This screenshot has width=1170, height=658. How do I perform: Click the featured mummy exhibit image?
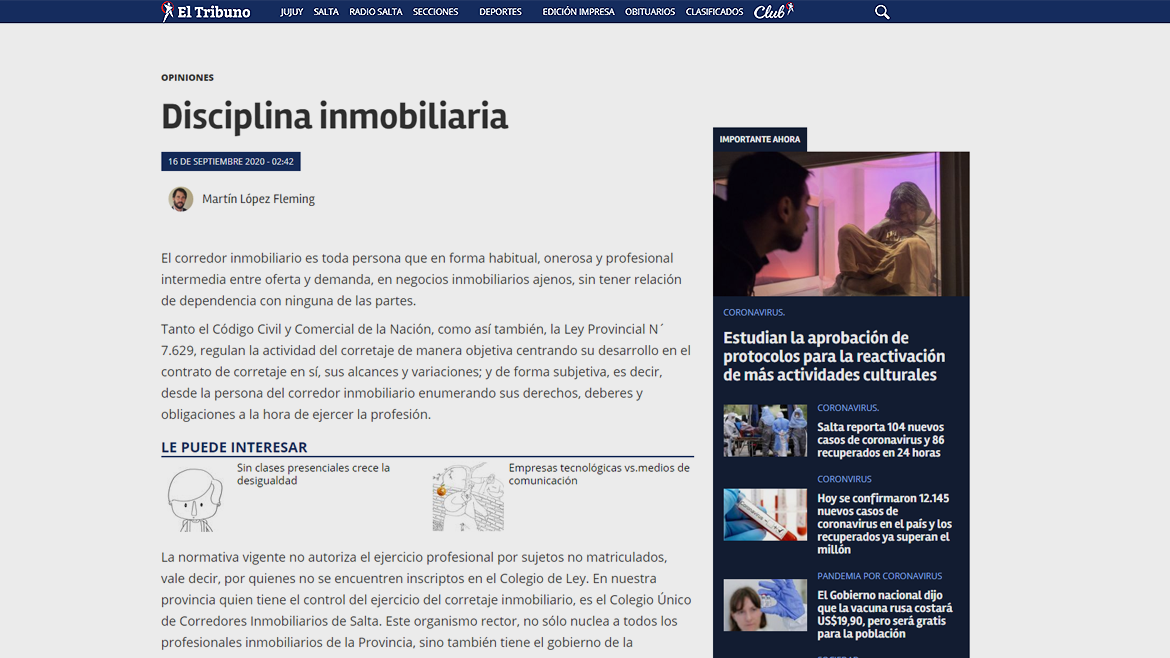pyautogui.click(x=841, y=223)
